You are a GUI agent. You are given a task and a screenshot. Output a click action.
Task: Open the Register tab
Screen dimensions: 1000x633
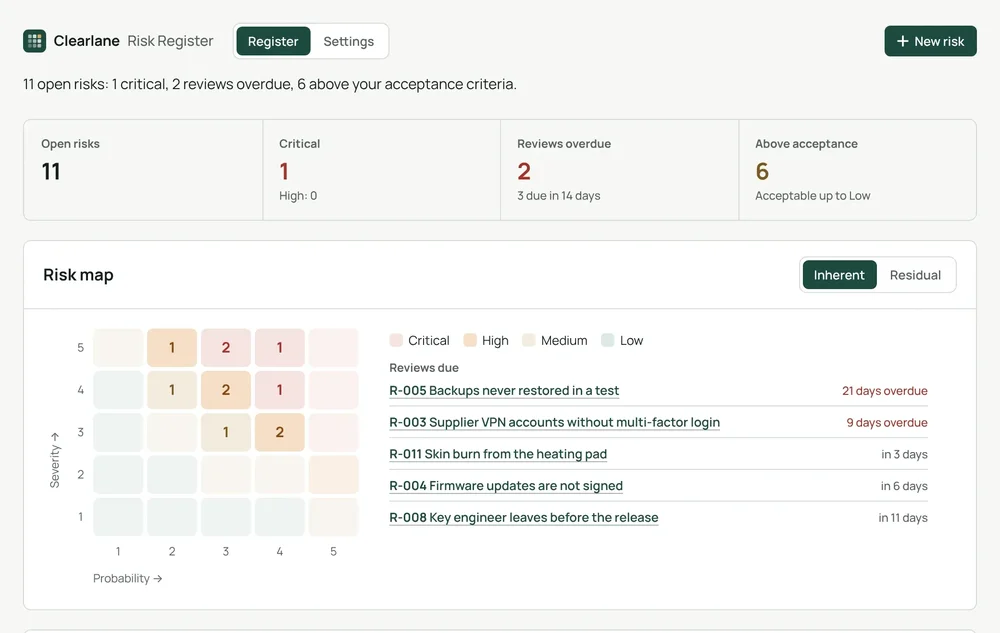273,41
